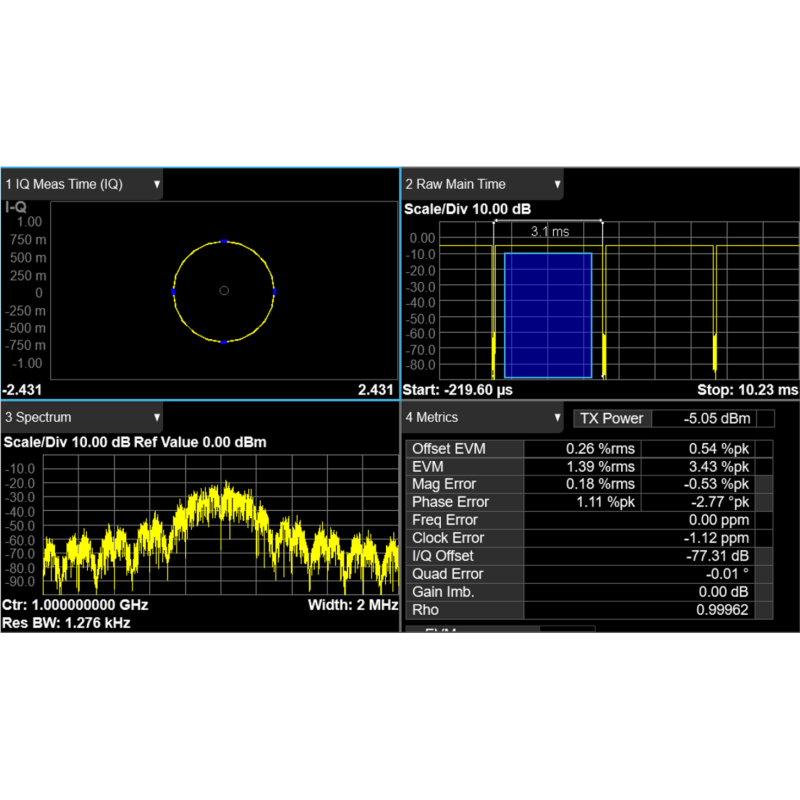Click the Stop 10.23 ms time readout
800x800 pixels.
(x=747, y=389)
